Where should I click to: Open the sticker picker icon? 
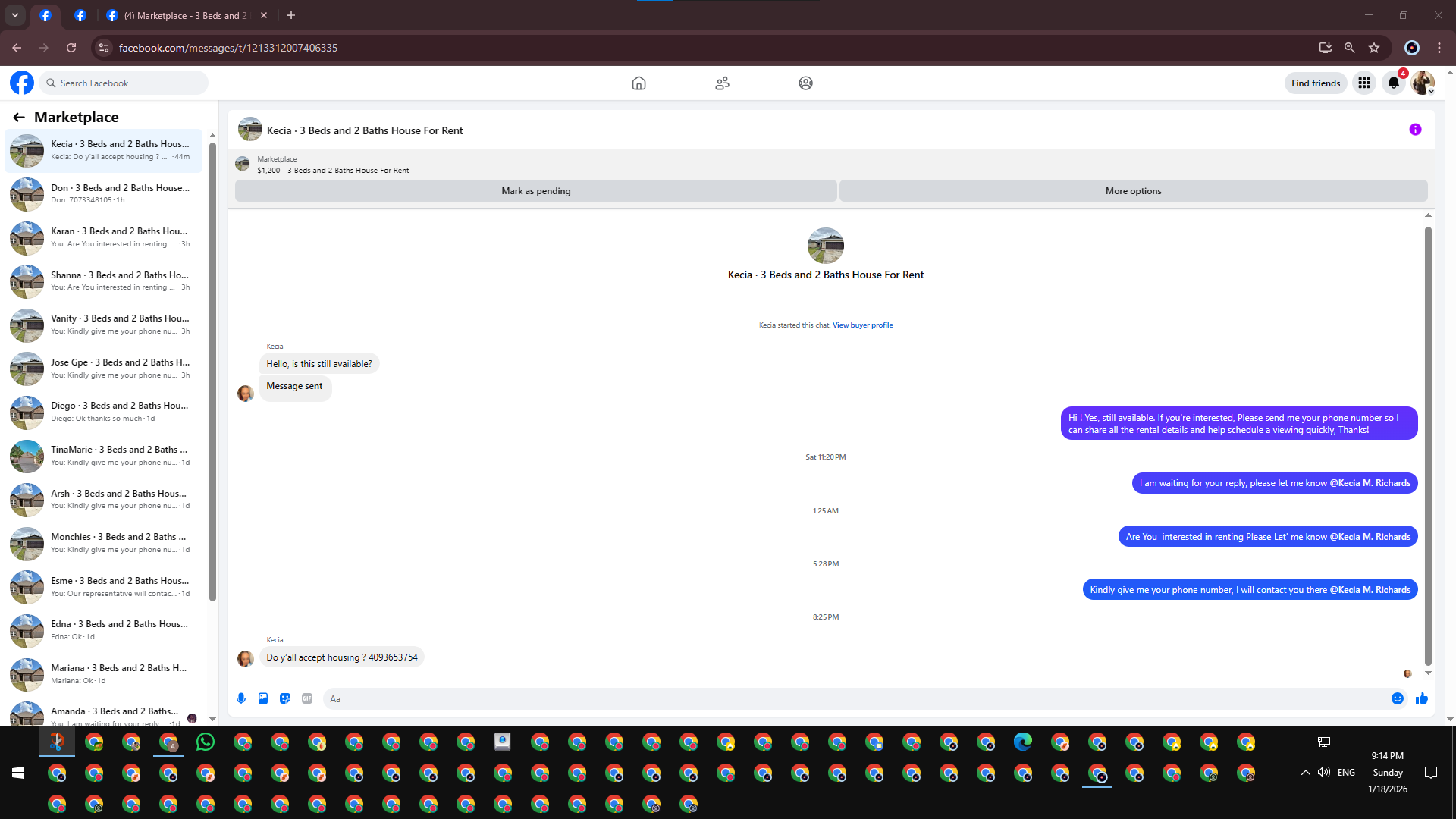(285, 698)
